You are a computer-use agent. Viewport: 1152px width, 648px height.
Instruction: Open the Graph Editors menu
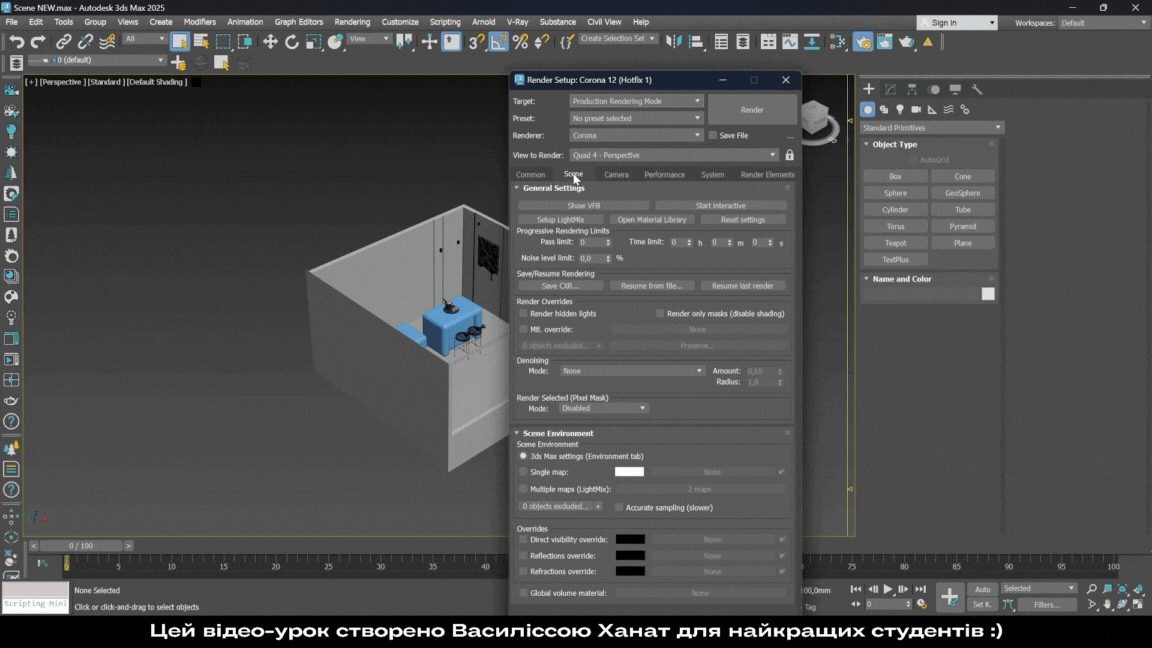coord(298,22)
